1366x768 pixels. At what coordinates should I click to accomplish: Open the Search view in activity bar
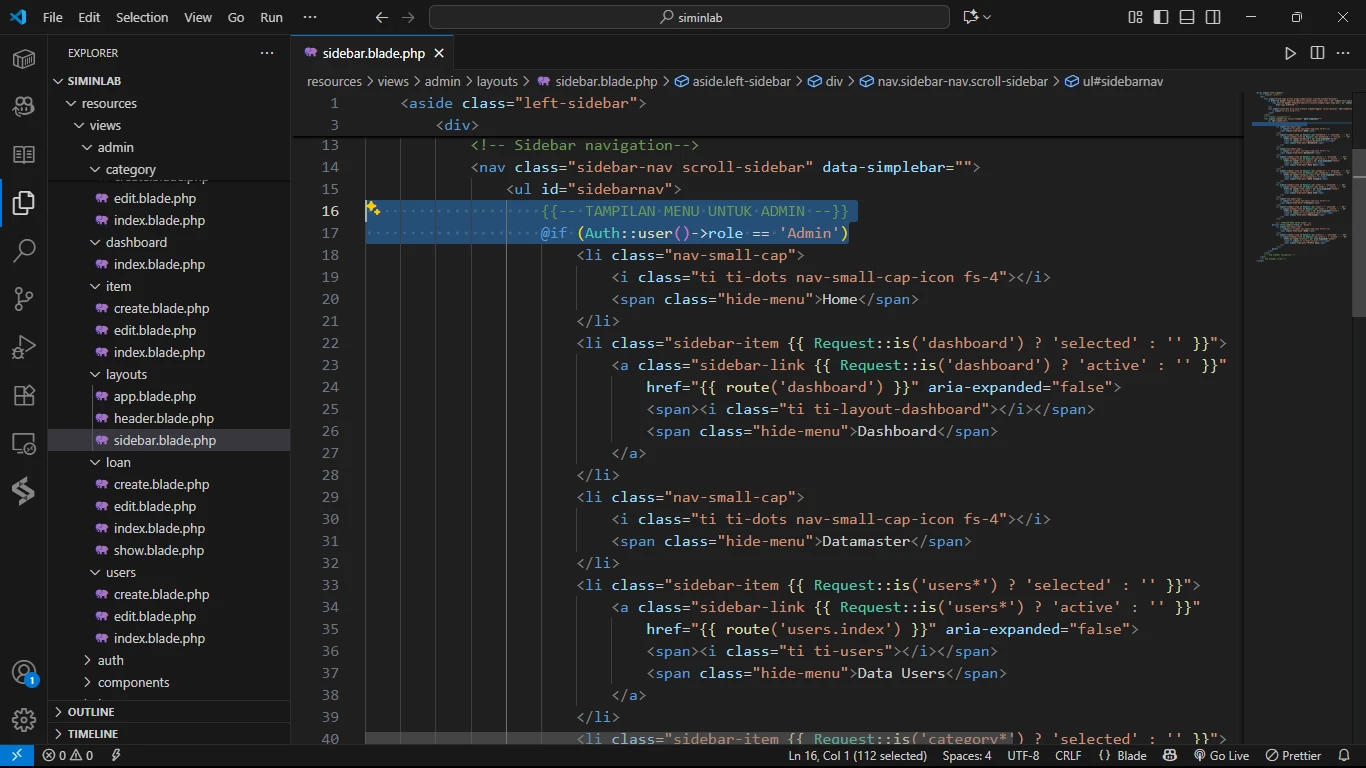tap(24, 250)
